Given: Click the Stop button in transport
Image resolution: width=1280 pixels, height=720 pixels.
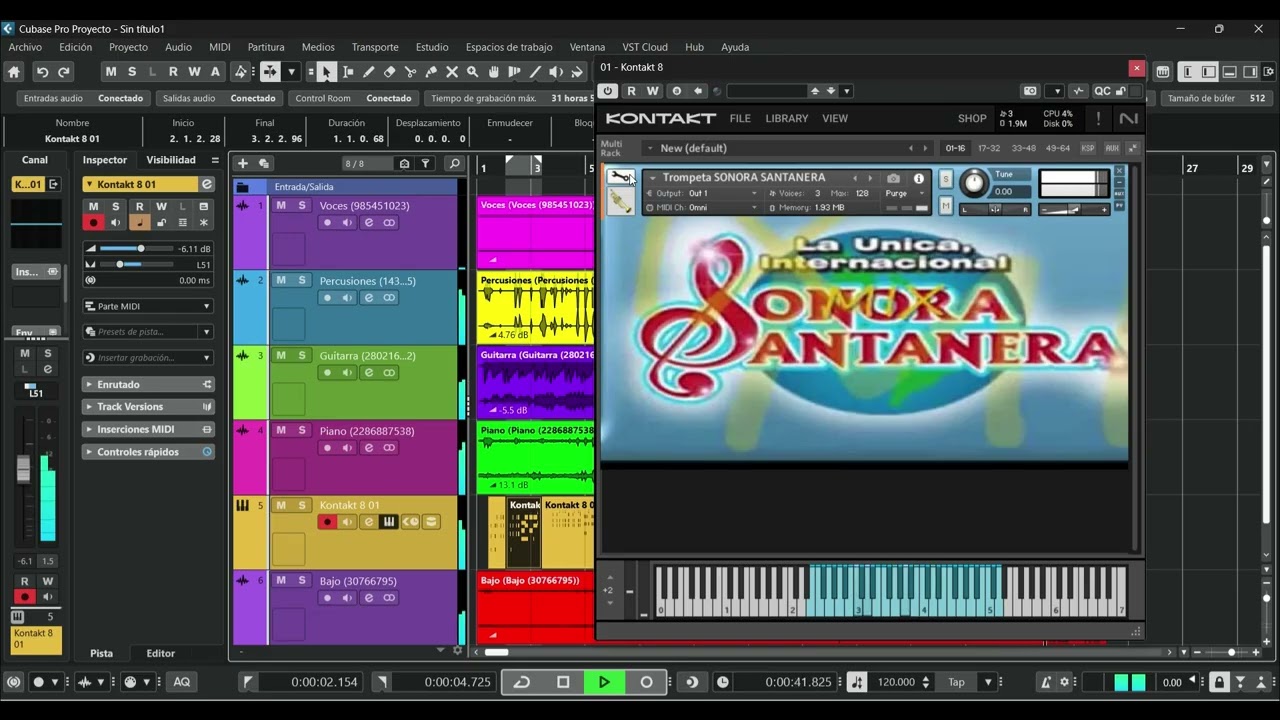Looking at the screenshot, I should 563,682.
